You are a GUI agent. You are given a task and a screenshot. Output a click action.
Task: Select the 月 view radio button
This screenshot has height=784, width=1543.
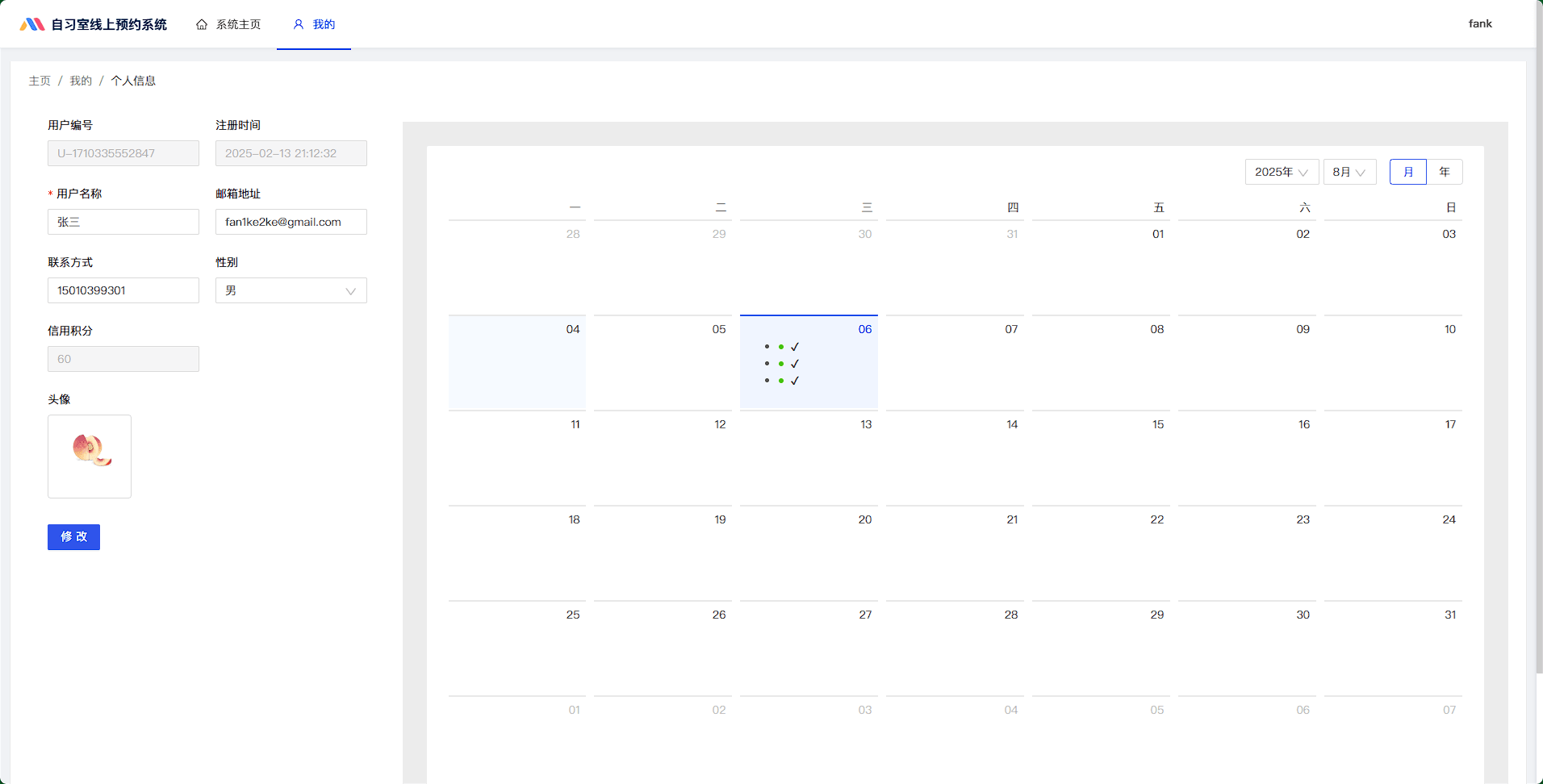pyautogui.click(x=1407, y=172)
